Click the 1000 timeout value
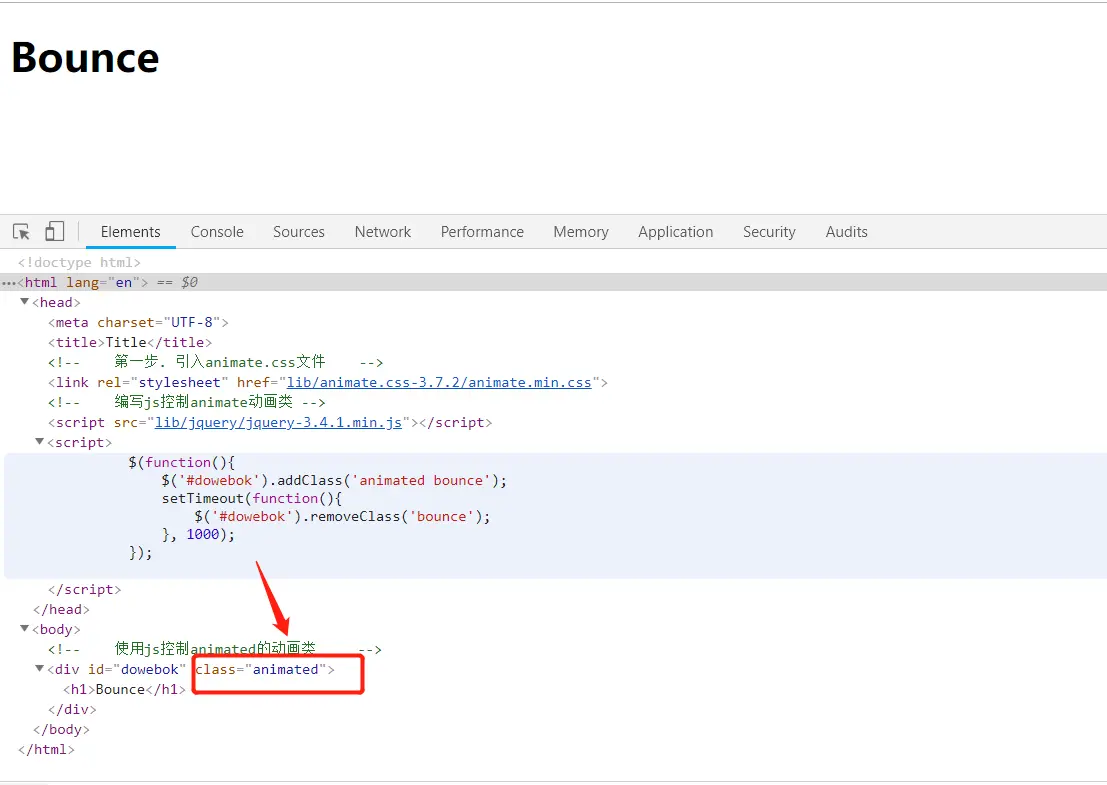 203,534
